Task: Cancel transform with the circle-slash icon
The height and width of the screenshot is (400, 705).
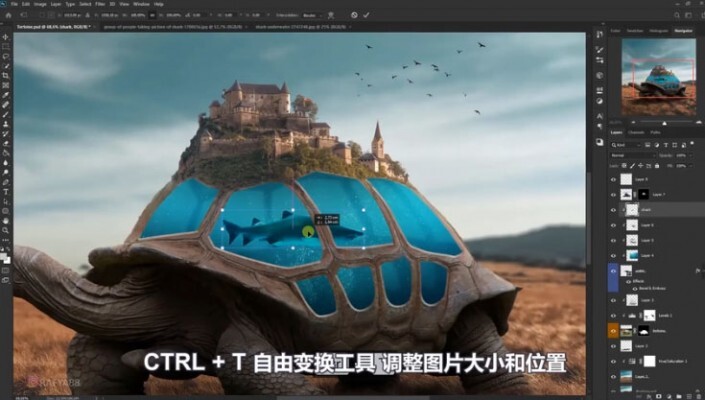Action: [354, 15]
